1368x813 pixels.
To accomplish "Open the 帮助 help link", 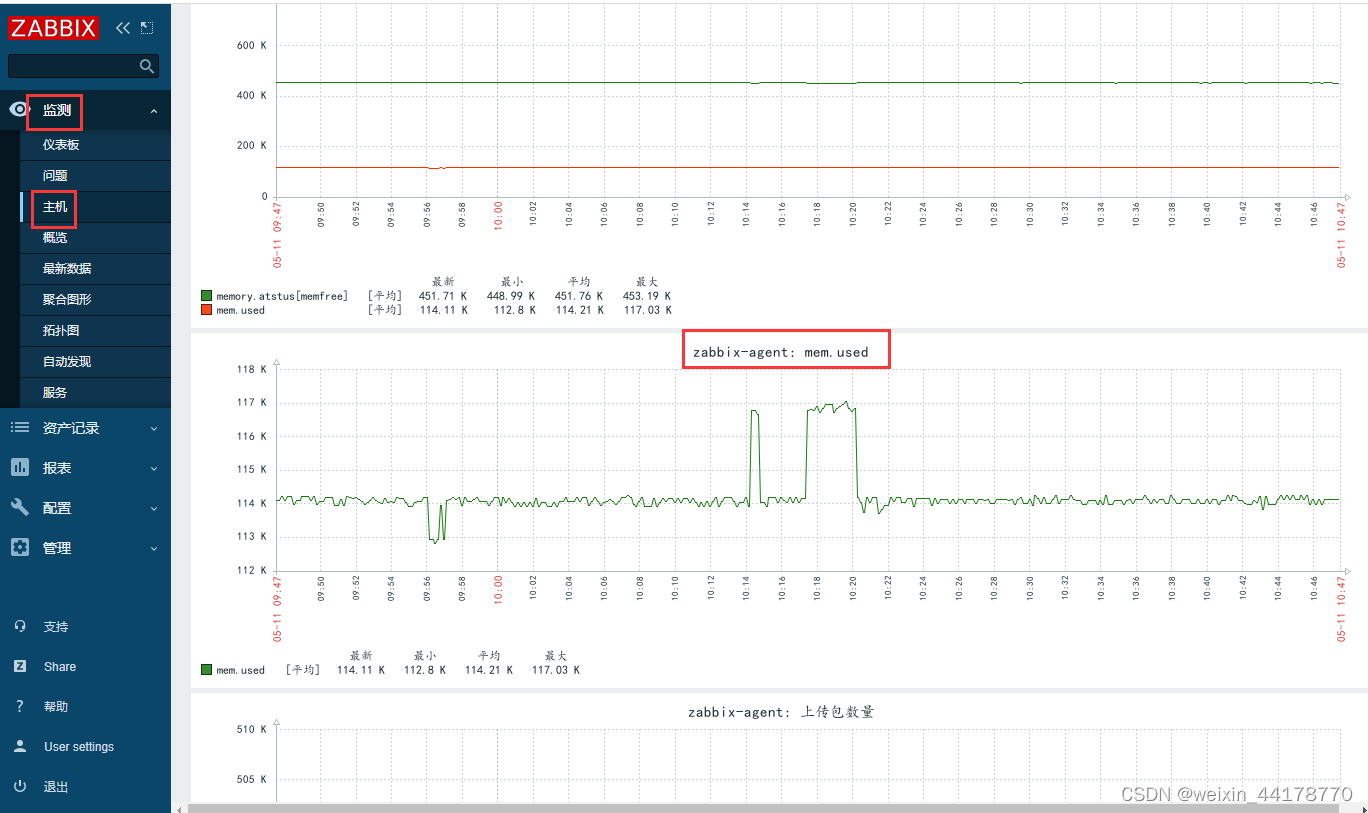I will coord(56,707).
